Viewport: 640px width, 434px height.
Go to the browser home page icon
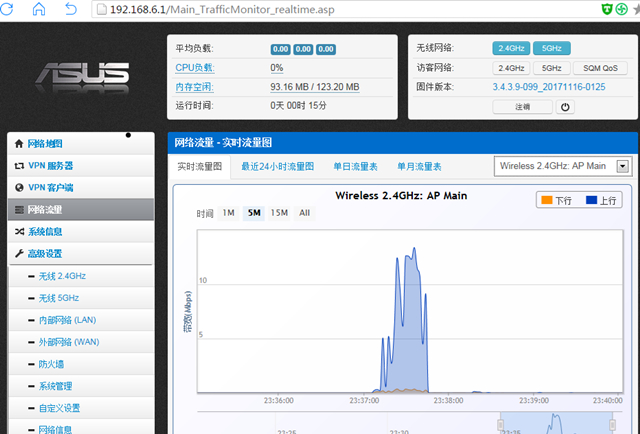pyautogui.click(x=39, y=9)
